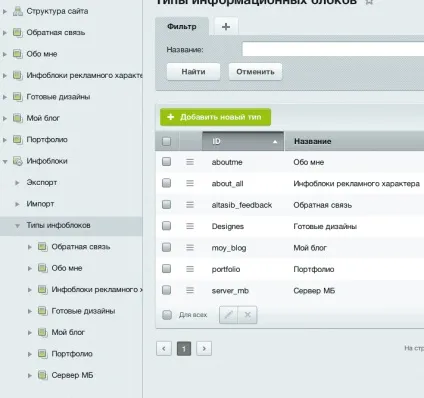This screenshot has height=398, width=424.
Task: Select the Фильтр tab
Action: 182,26
